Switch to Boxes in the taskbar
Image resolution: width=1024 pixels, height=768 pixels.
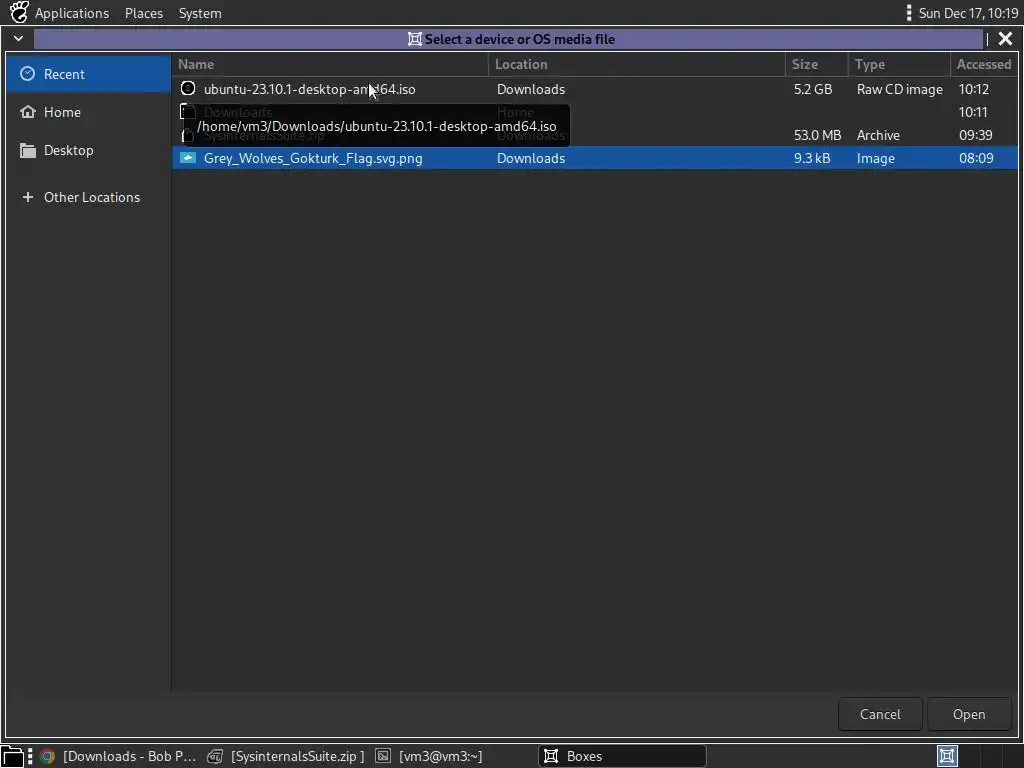coord(622,756)
